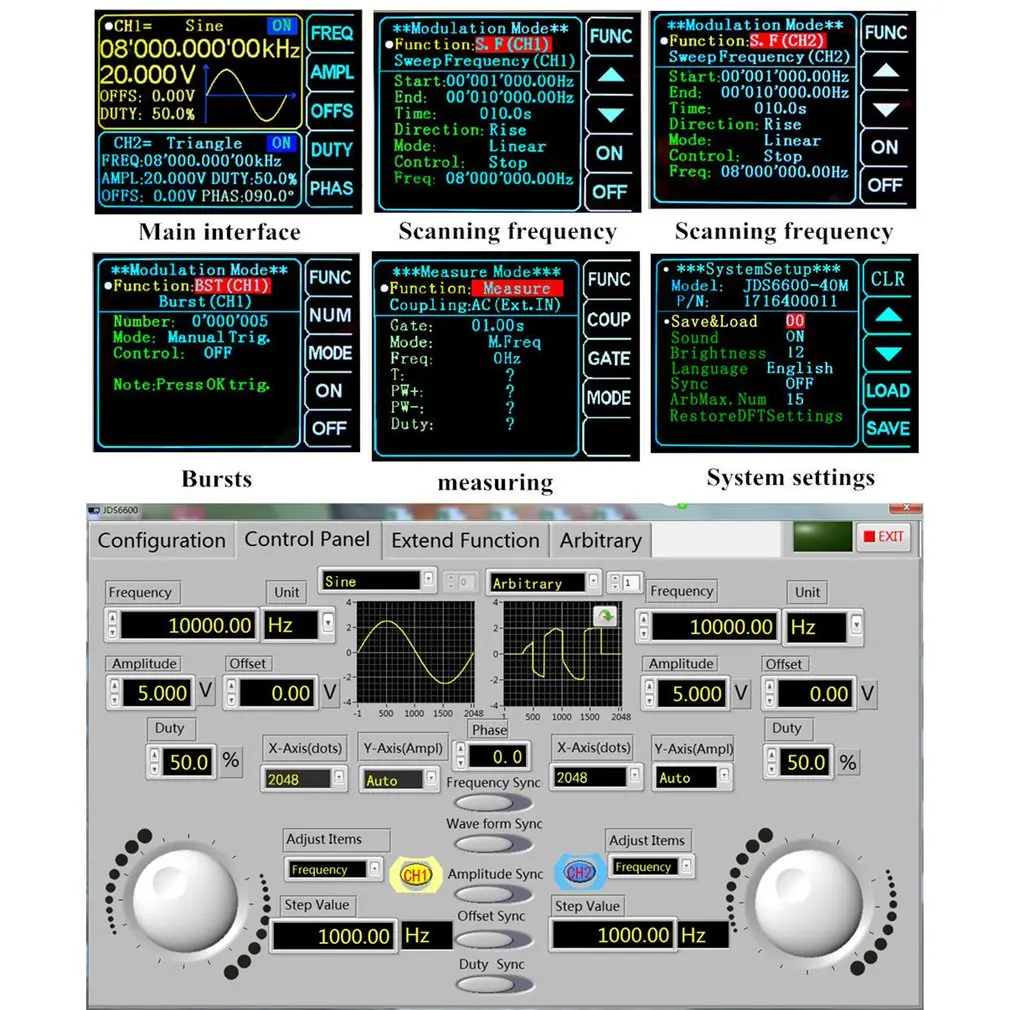Click the Phase 0.0 value field
The width and height of the screenshot is (1010, 1010).
497,756
